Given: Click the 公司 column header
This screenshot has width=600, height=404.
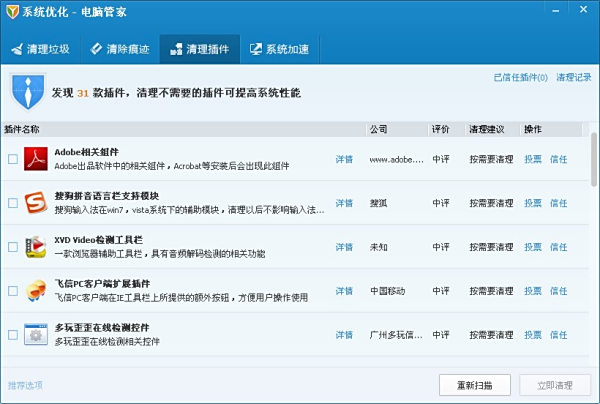Looking at the screenshot, I should (x=397, y=129).
